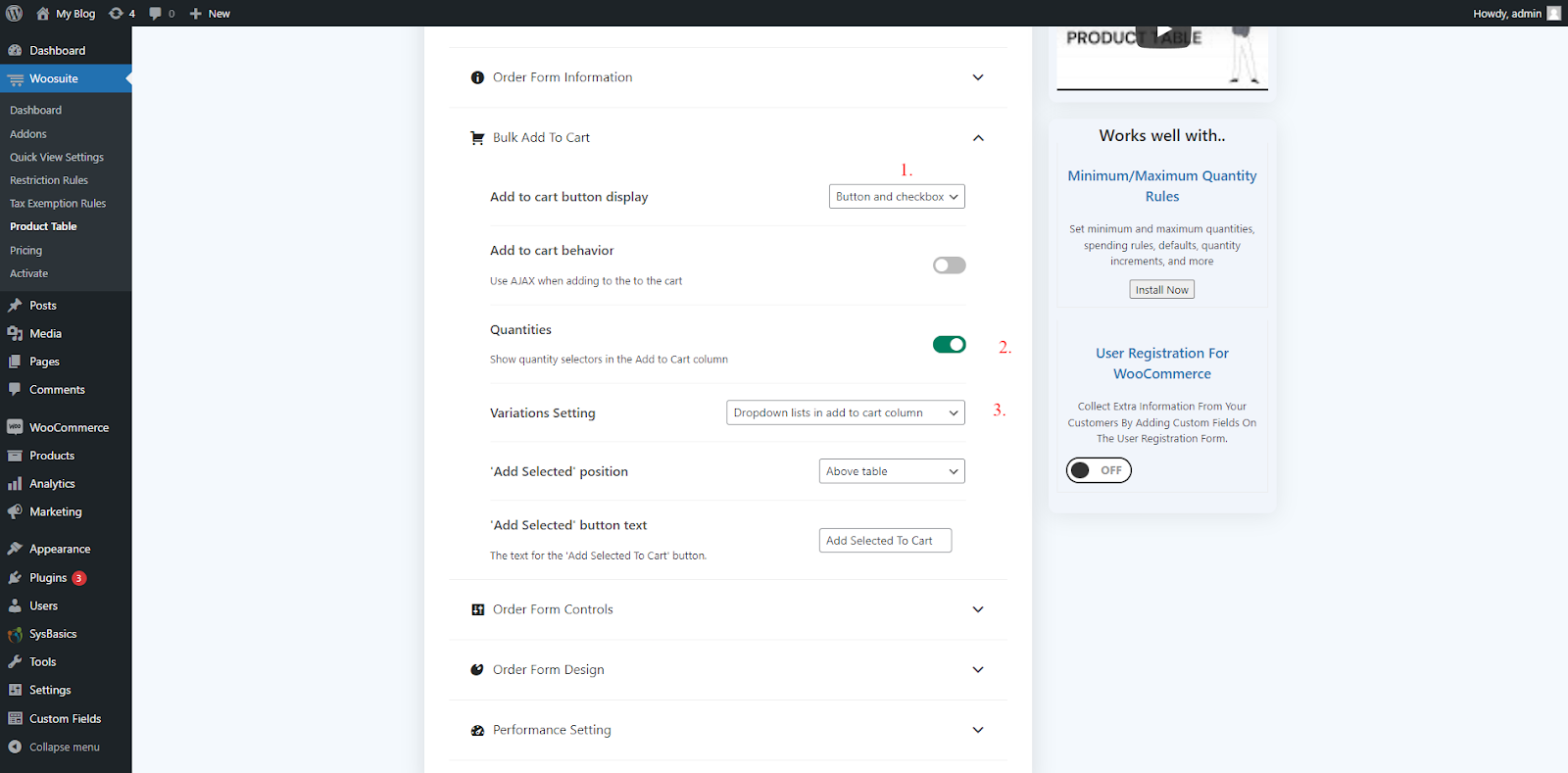The width and height of the screenshot is (1568, 773).
Task: Click the Performance Setting gauge icon
Action: pyautogui.click(x=477, y=731)
